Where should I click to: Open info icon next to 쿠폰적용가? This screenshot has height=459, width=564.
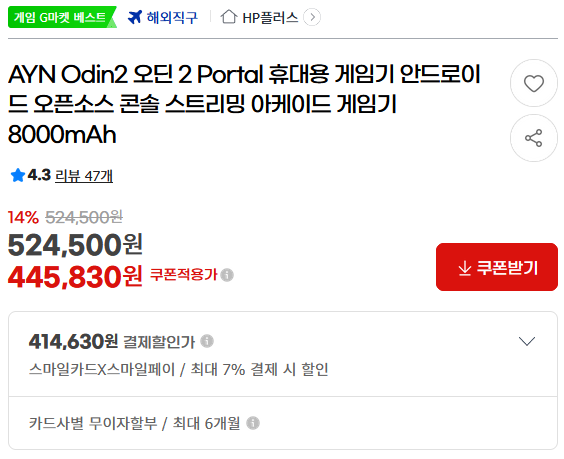pyautogui.click(x=227, y=275)
